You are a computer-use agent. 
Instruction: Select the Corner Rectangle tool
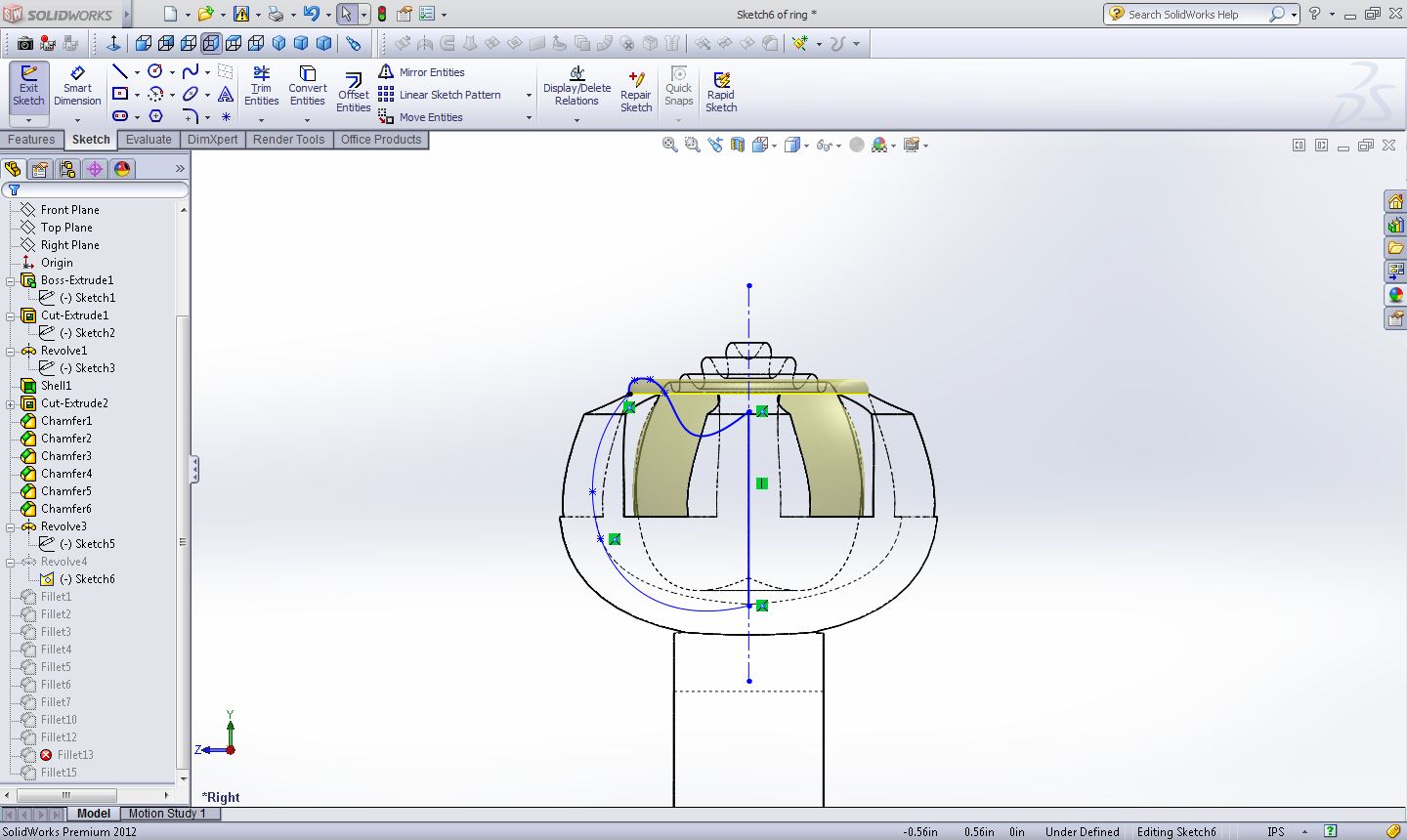coord(120,94)
